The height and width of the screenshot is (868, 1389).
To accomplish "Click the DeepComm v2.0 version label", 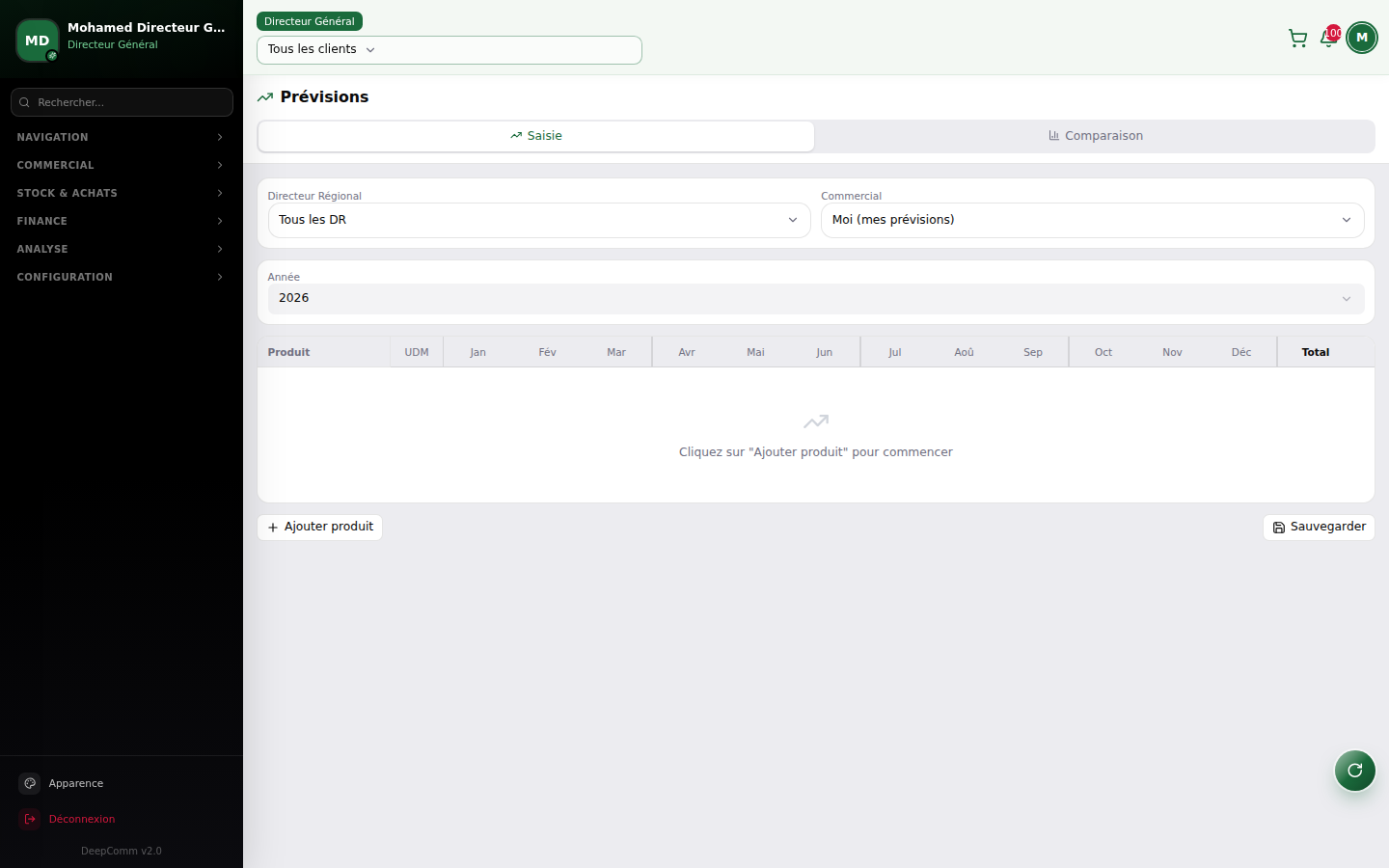I will tap(122, 851).
